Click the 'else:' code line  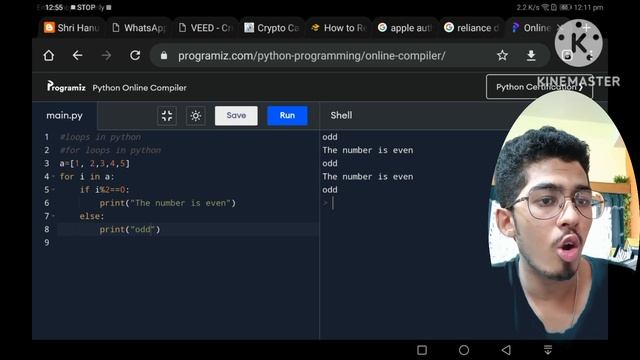[92, 216]
